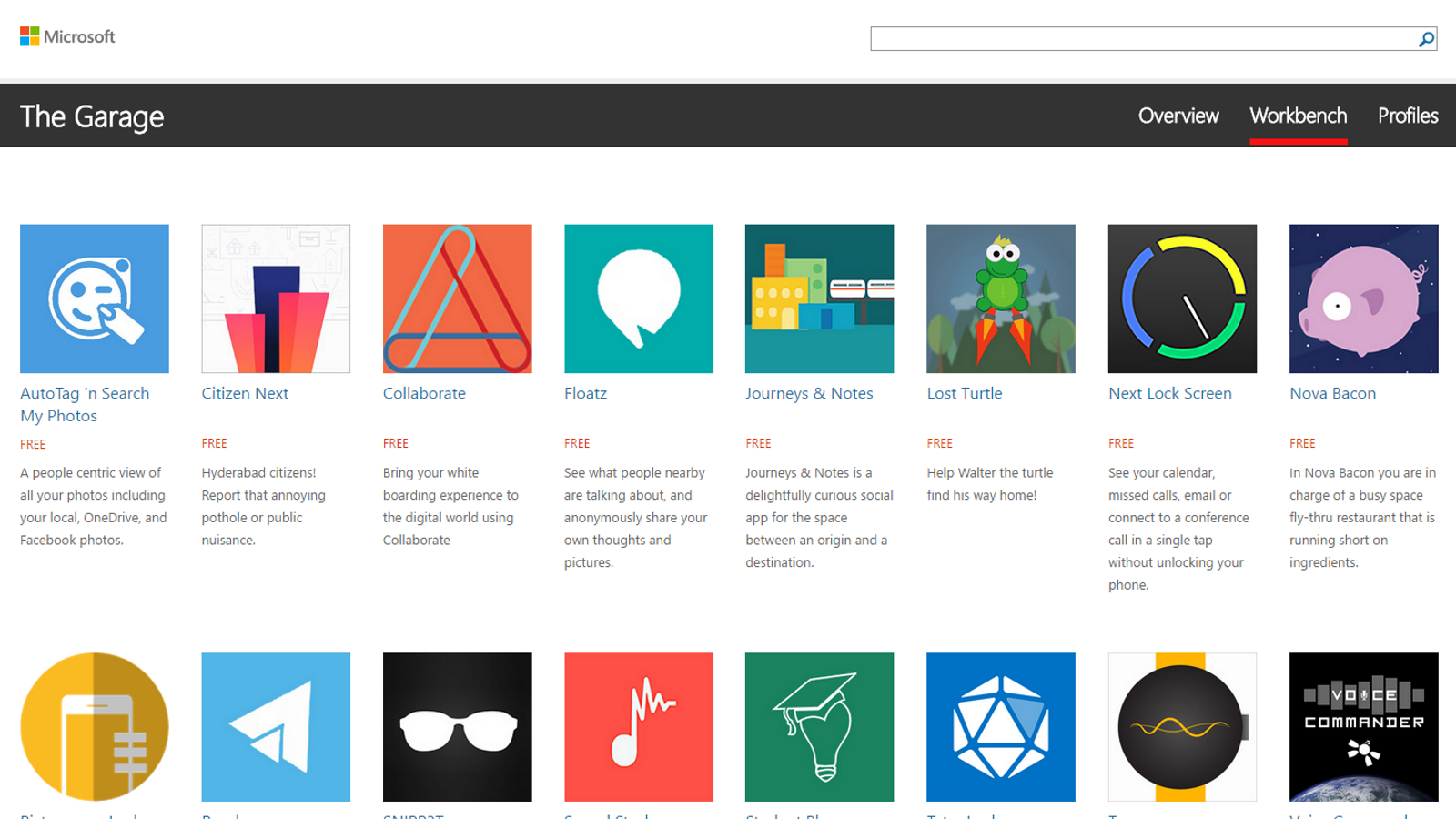1456x819 pixels.
Task: Click the Microsoft logo link
Action: coord(68,36)
